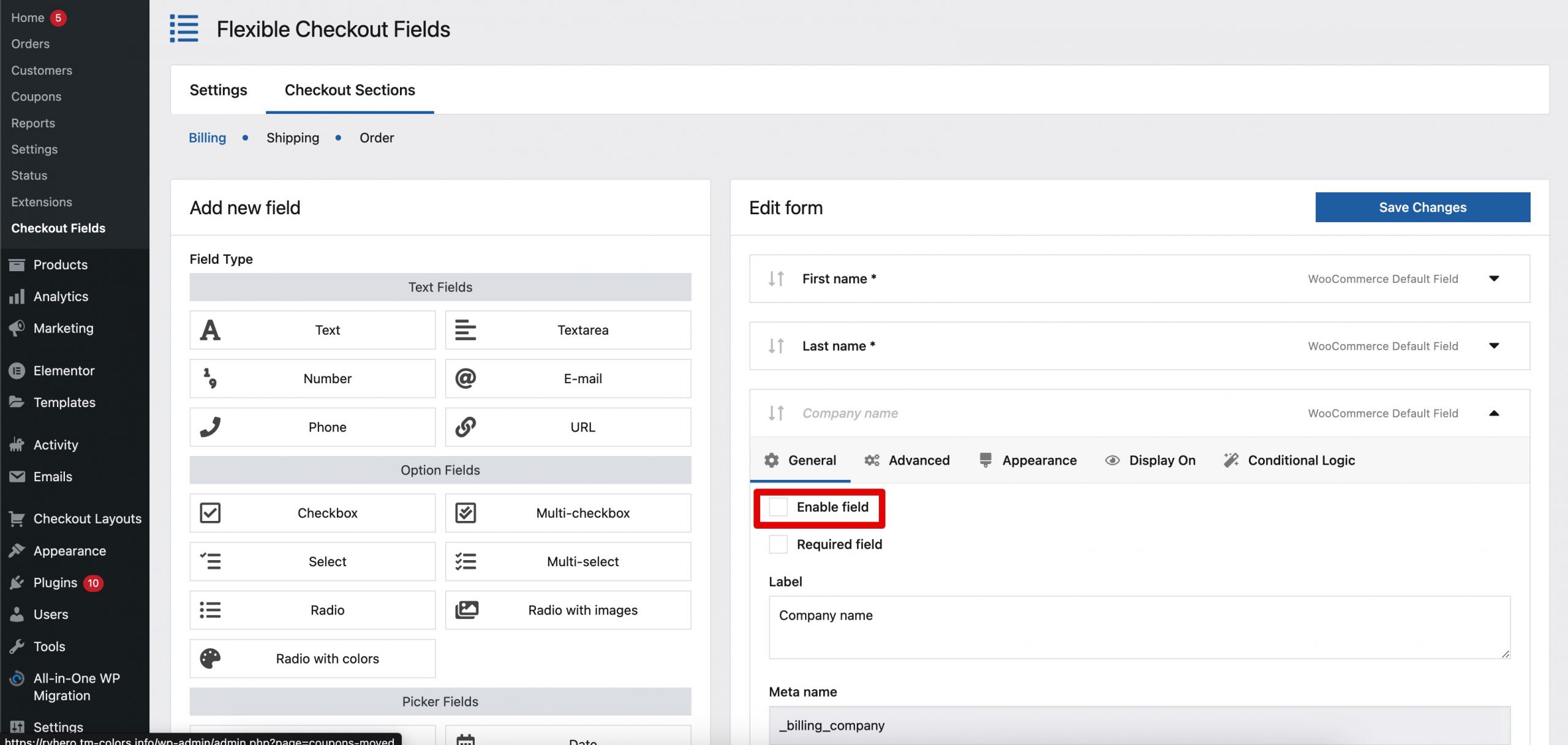Click the Checkout Layouts cart icon
Image resolution: width=1568 pixels, height=745 pixels.
point(17,519)
